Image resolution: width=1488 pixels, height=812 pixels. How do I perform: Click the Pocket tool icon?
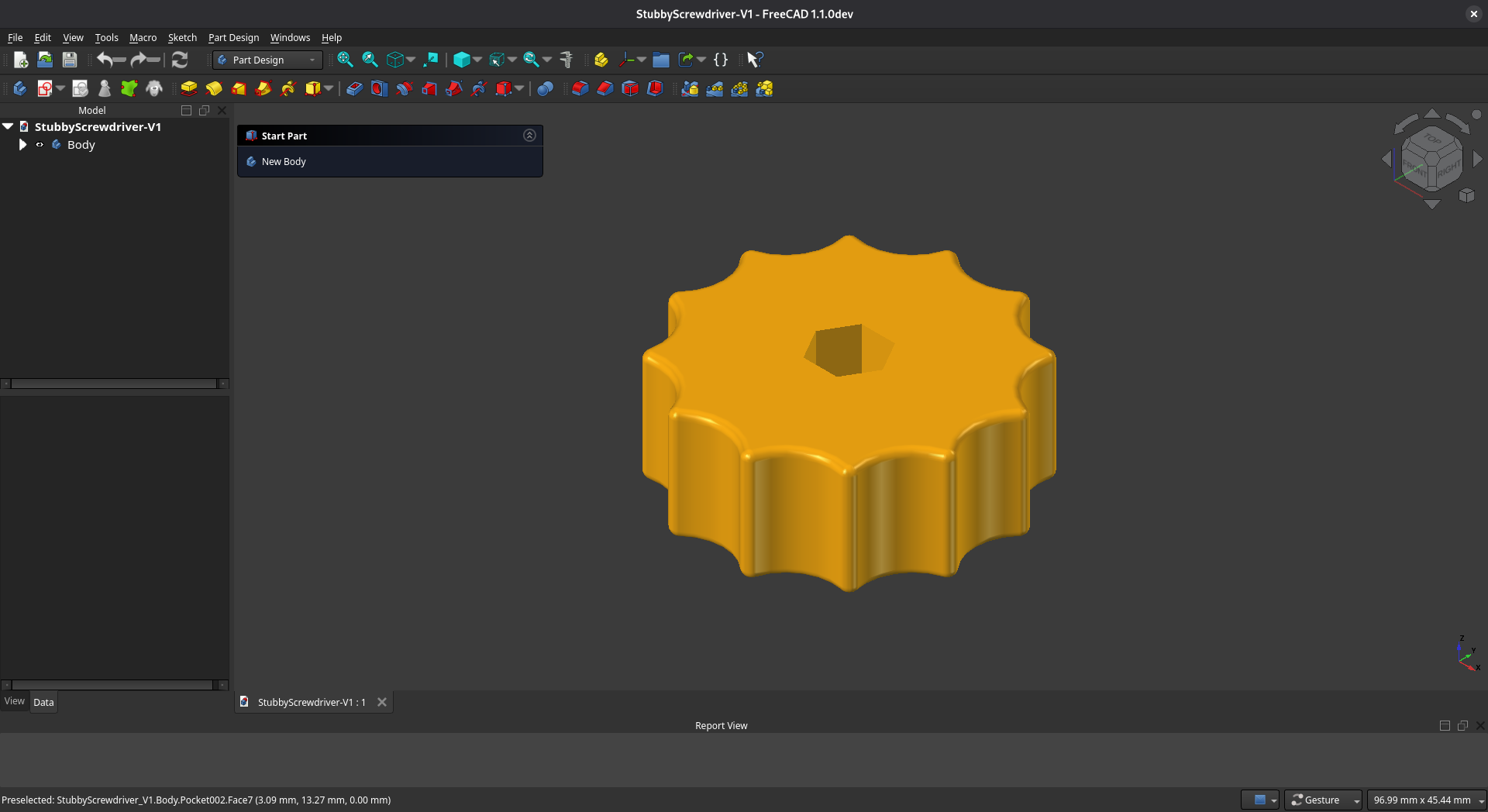point(354,88)
